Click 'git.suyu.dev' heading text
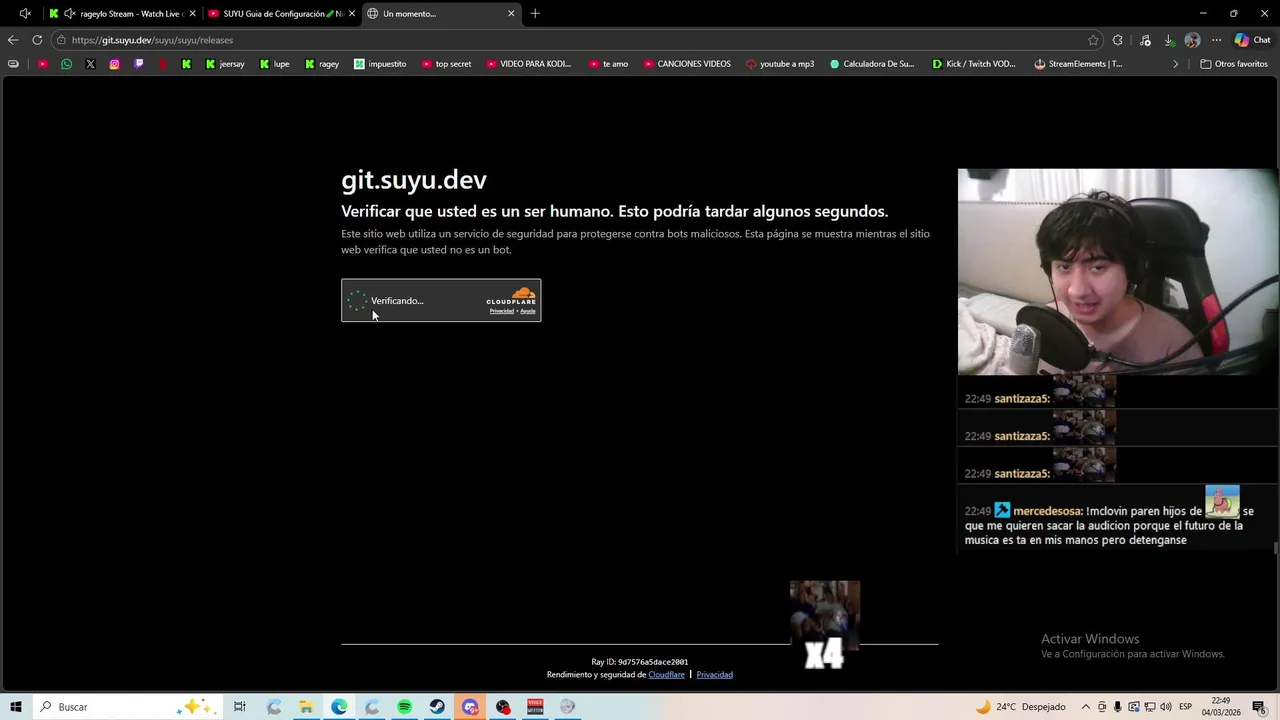The width and height of the screenshot is (1280, 720). (x=414, y=179)
